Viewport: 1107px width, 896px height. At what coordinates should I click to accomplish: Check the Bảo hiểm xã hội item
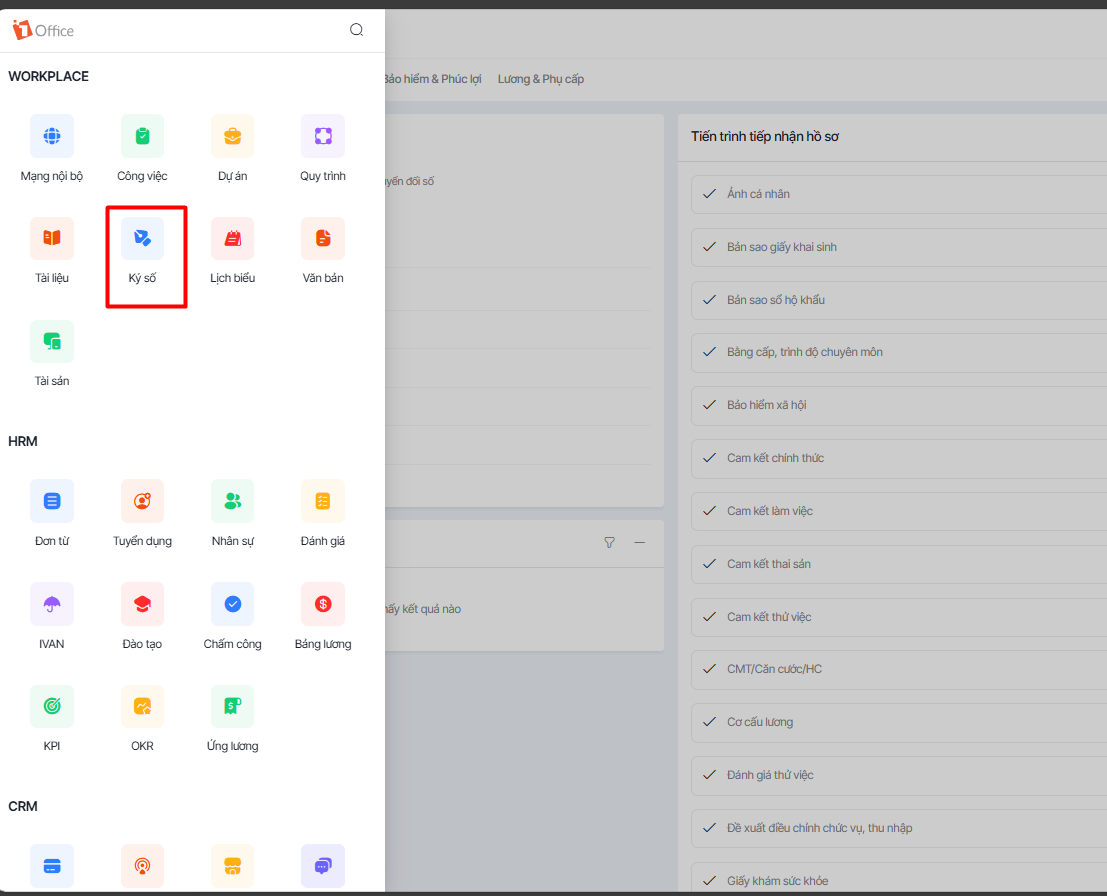[709, 405]
